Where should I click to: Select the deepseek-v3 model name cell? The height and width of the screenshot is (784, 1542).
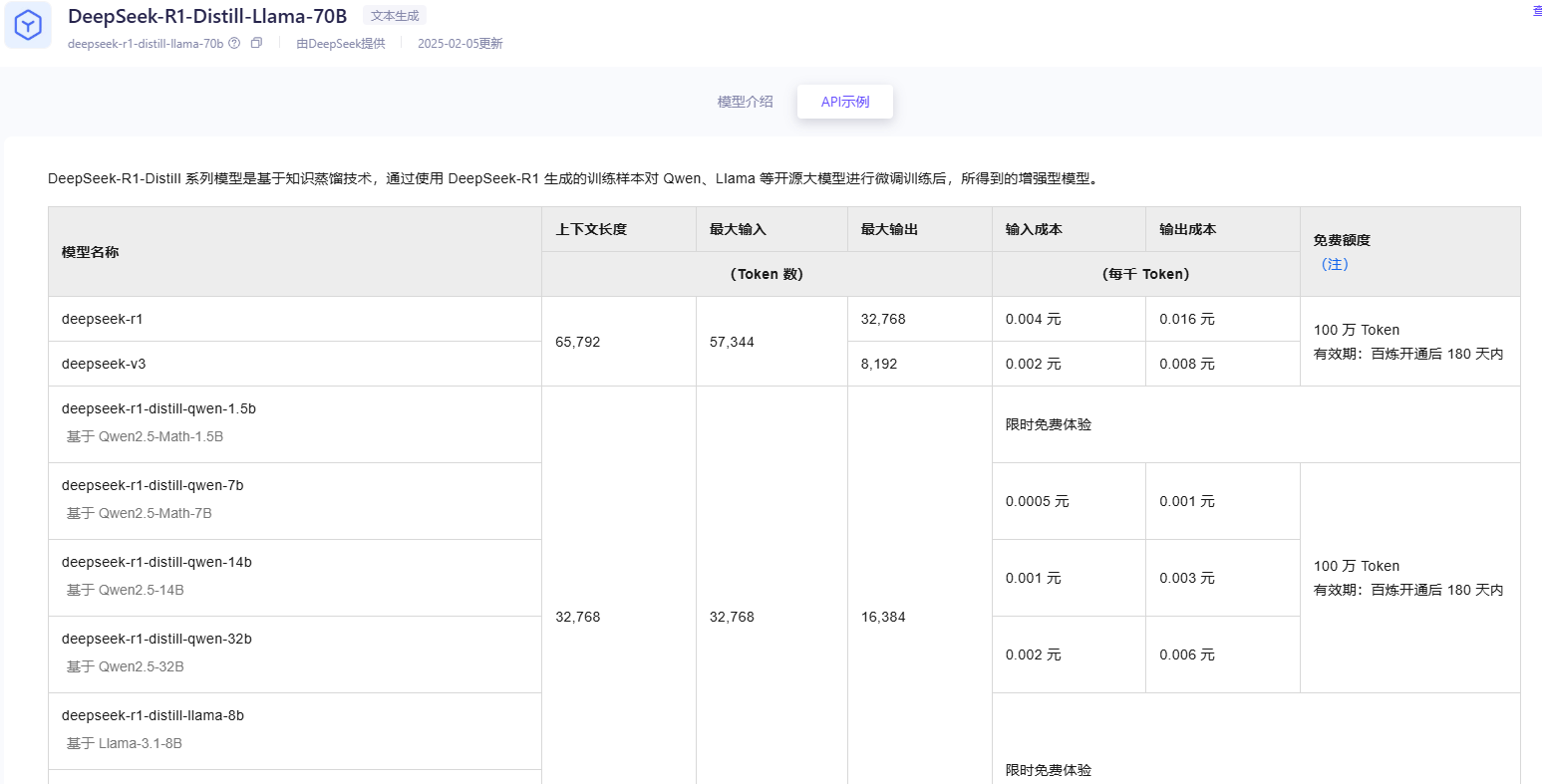pos(295,364)
